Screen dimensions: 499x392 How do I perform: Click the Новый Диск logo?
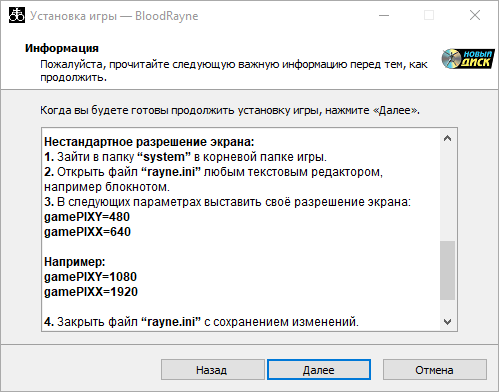pyautogui.click(x=468, y=59)
